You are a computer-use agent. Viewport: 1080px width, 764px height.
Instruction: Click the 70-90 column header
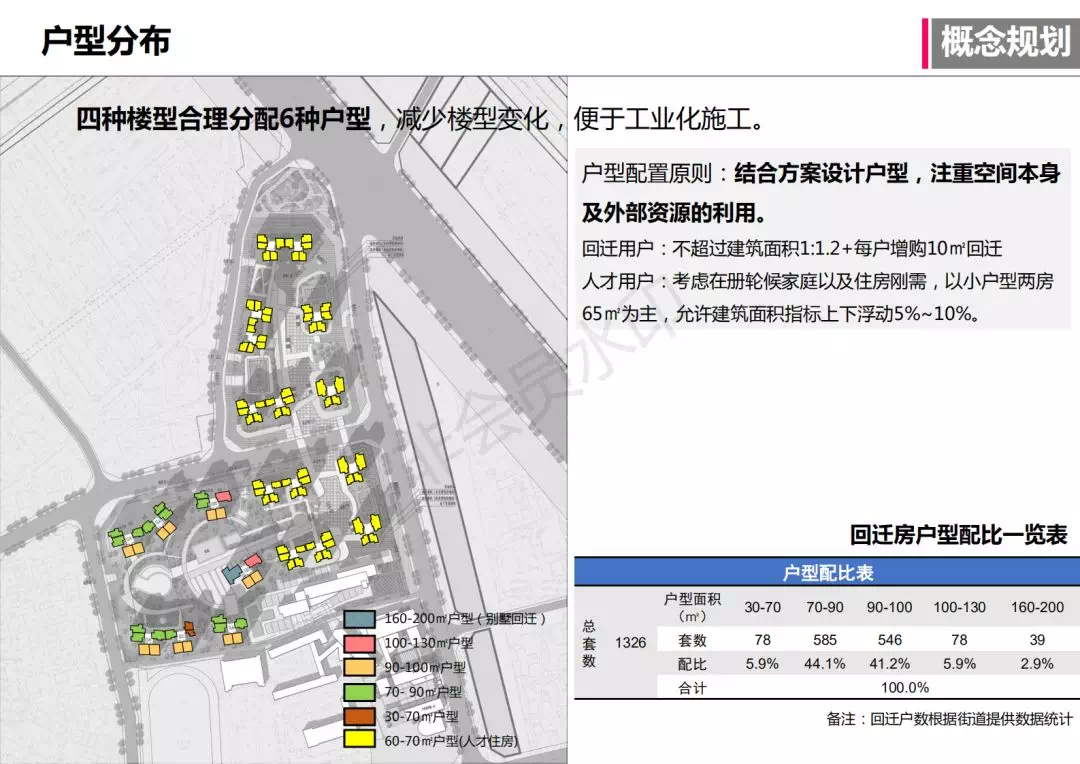(x=824, y=608)
